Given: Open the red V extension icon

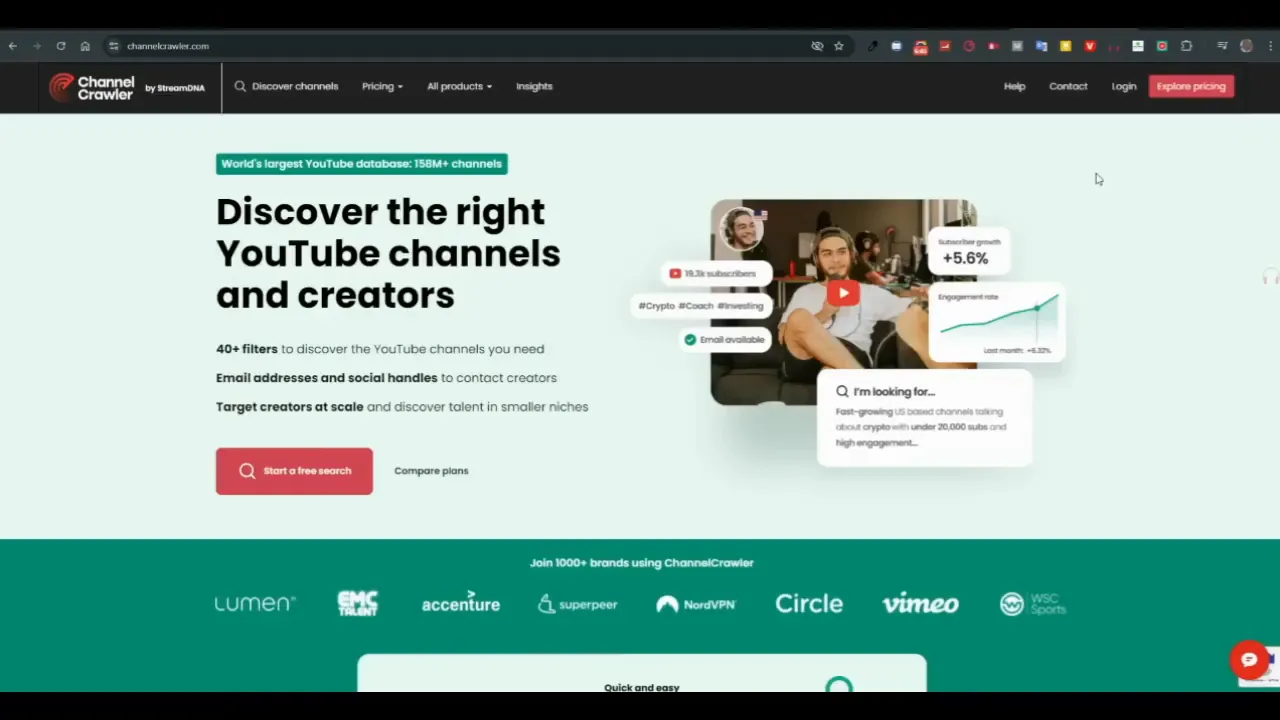Looking at the screenshot, I should tap(1090, 46).
